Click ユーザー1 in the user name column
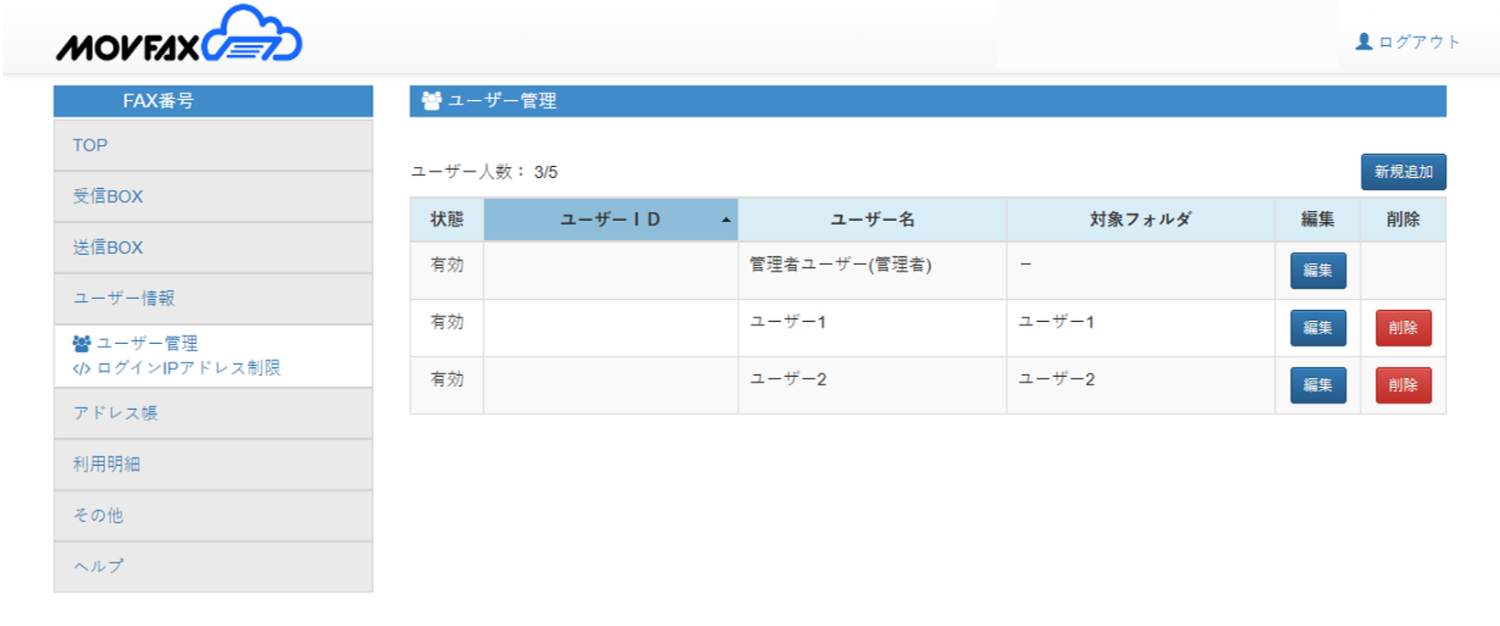The width and height of the screenshot is (1500, 626). pos(788,322)
